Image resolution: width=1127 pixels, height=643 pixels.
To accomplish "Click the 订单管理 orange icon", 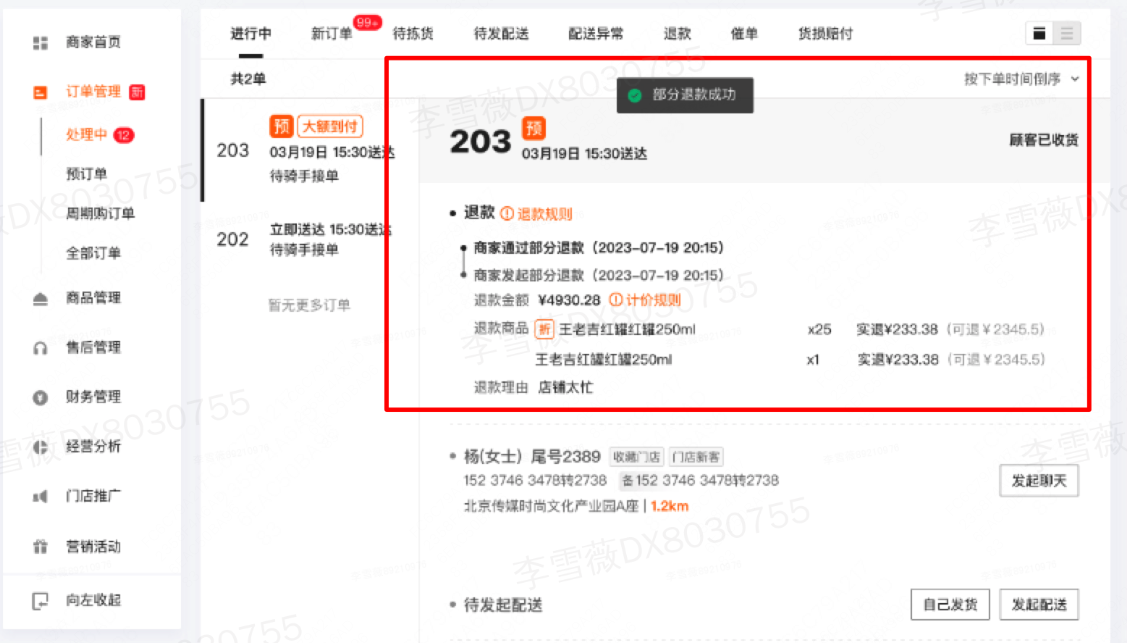I will tap(40, 92).
